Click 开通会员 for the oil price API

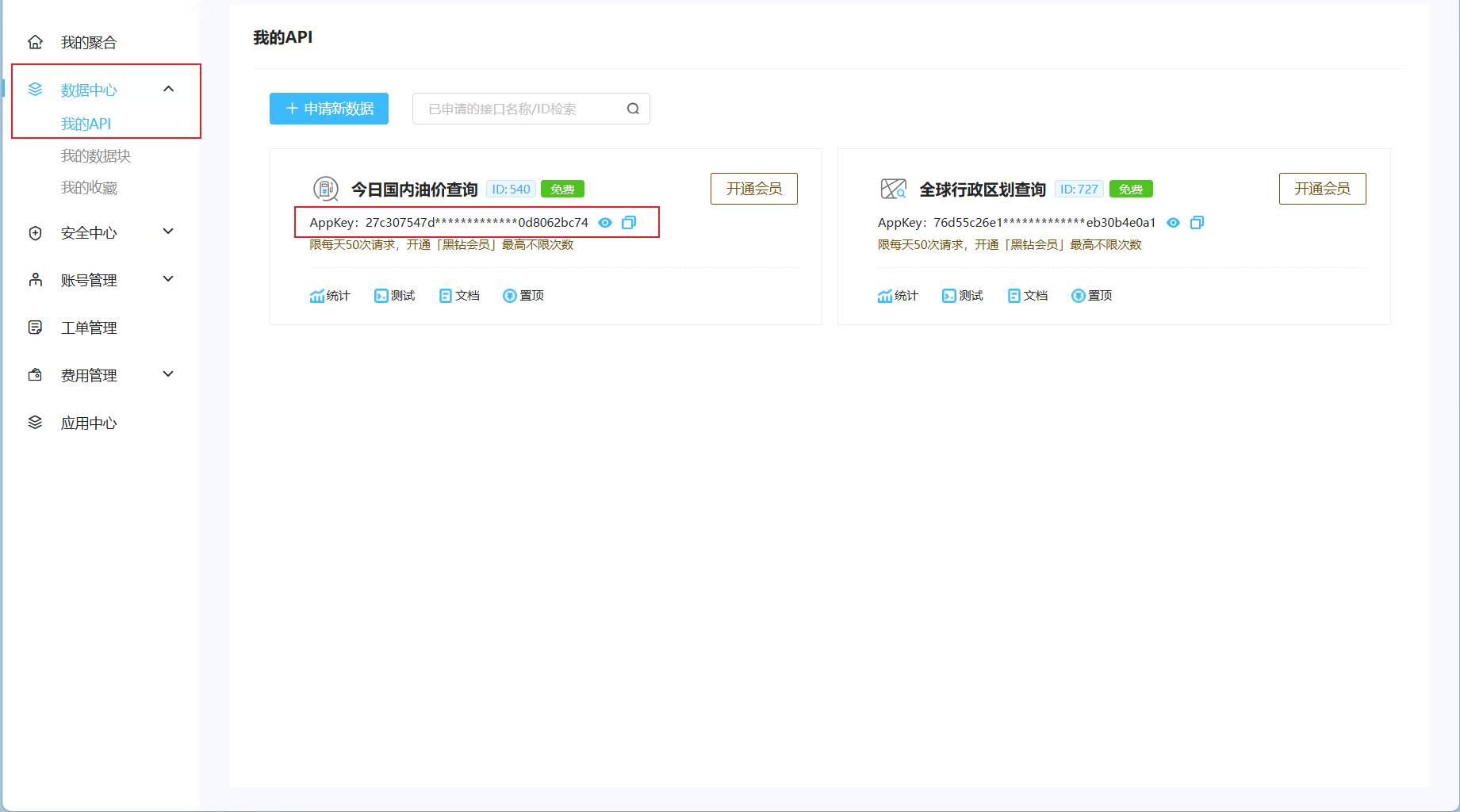click(x=753, y=189)
